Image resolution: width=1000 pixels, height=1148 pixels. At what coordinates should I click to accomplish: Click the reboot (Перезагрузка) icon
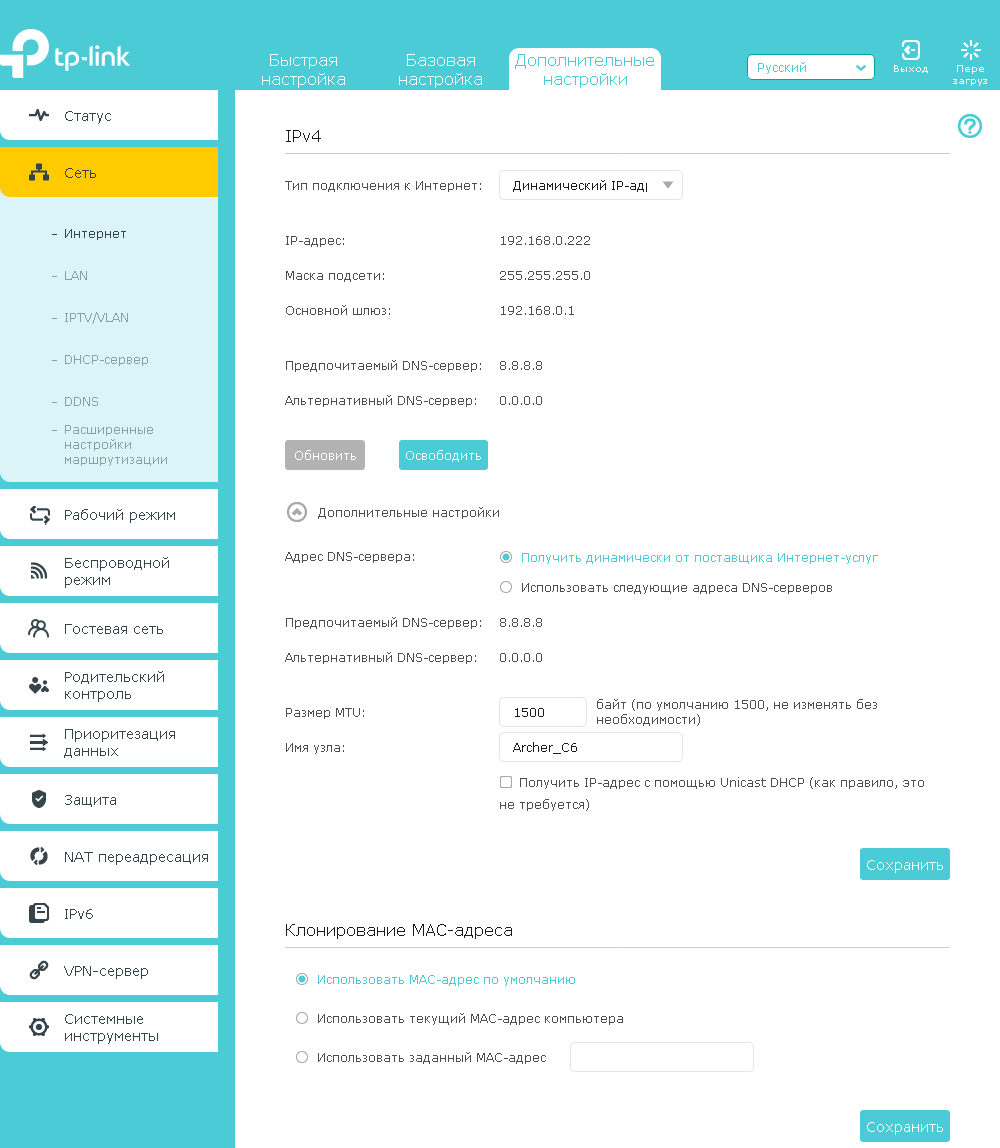pos(971,50)
